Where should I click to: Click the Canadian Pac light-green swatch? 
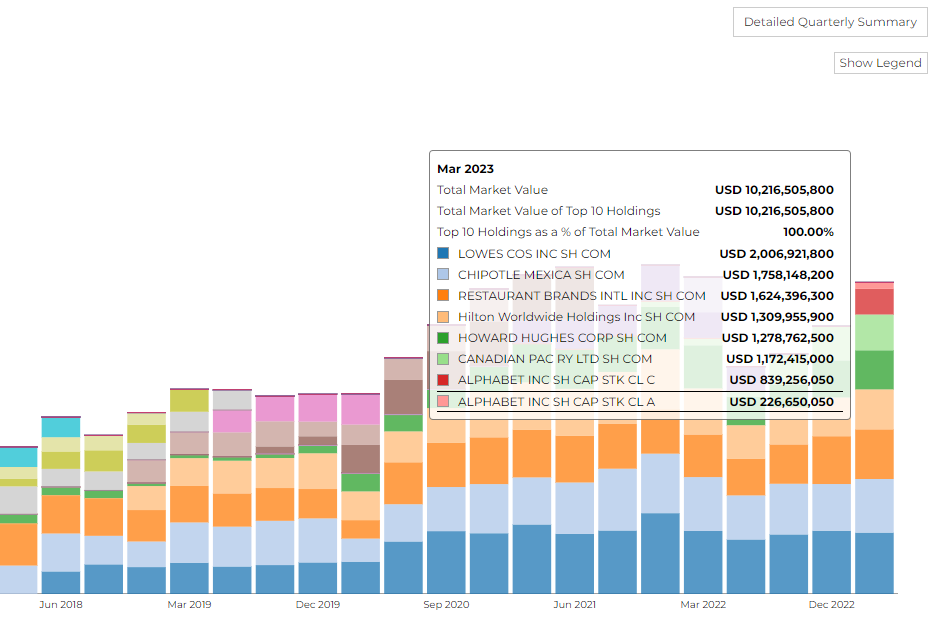[x=443, y=359]
